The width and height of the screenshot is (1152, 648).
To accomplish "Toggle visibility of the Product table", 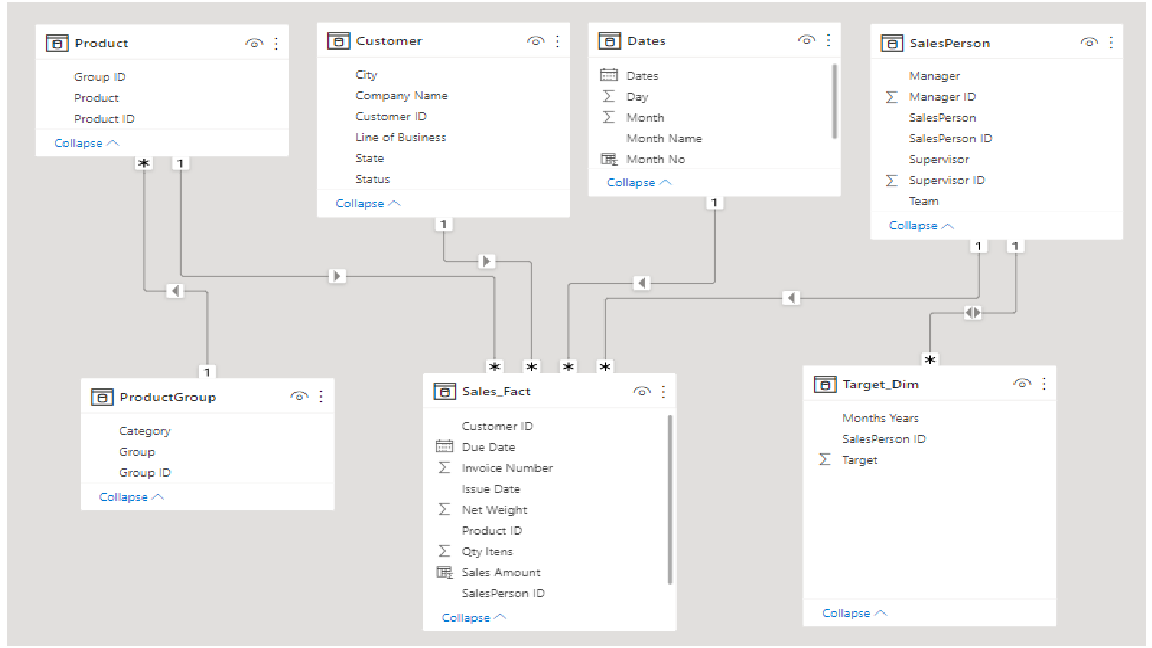I will coord(254,43).
